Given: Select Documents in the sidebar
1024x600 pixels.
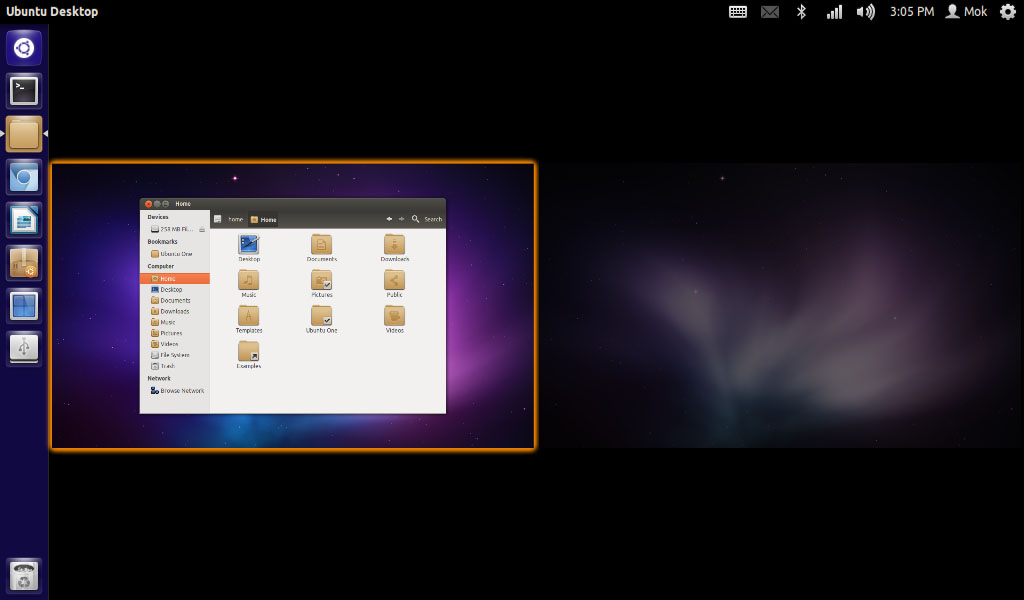Looking at the screenshot, I should [170, 300].
